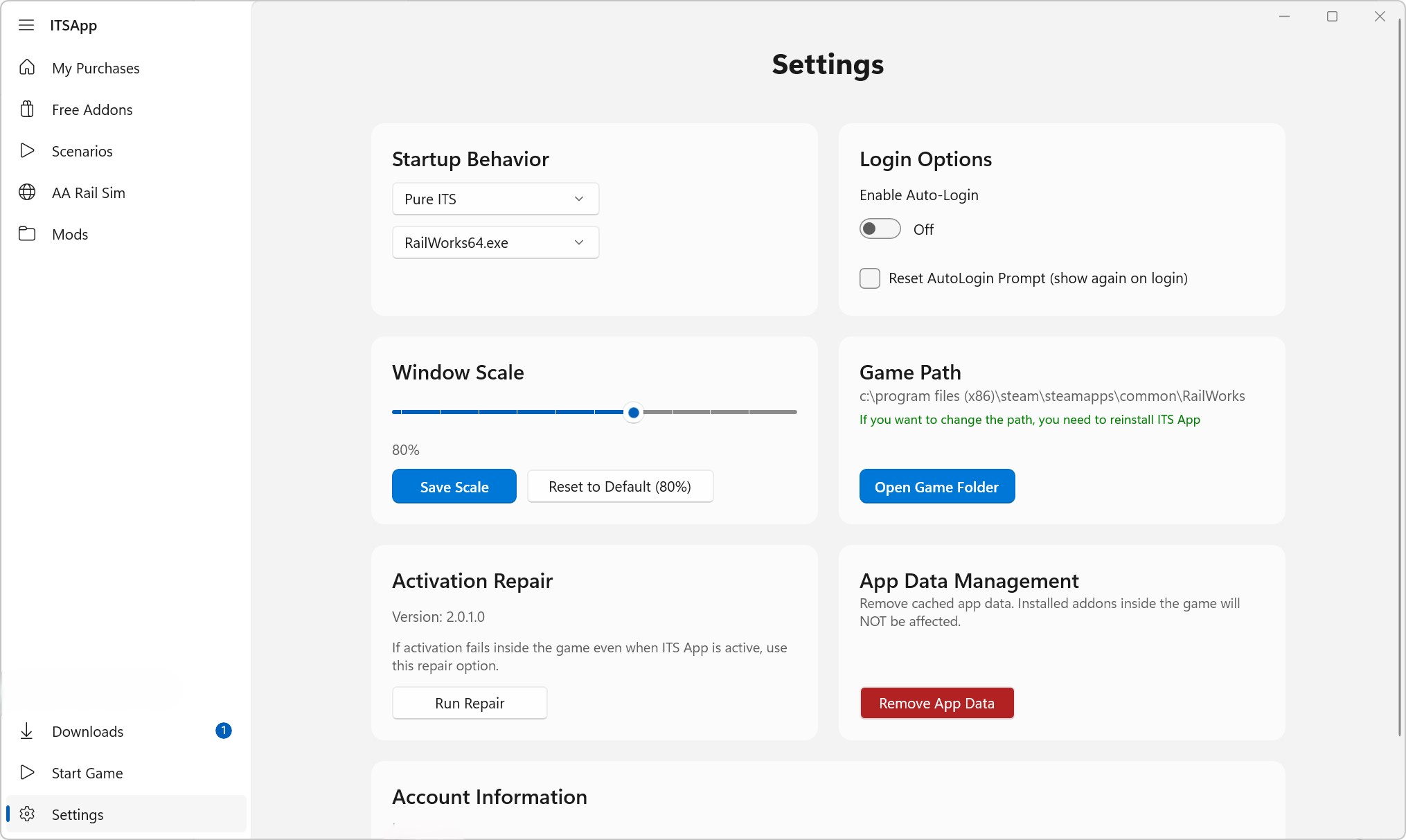Click Run Repair button

pyautogui.click(x=470, y=703)
